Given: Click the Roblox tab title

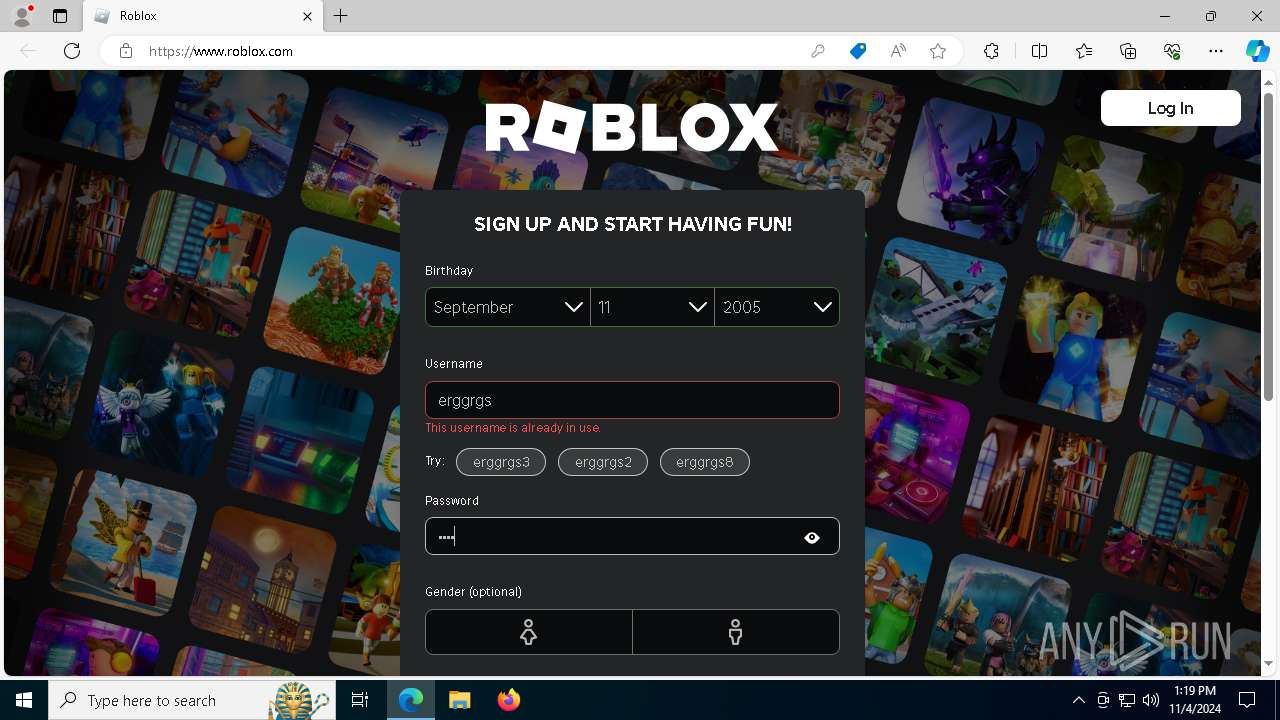Looking at the screenshot, I should (137, 16).
